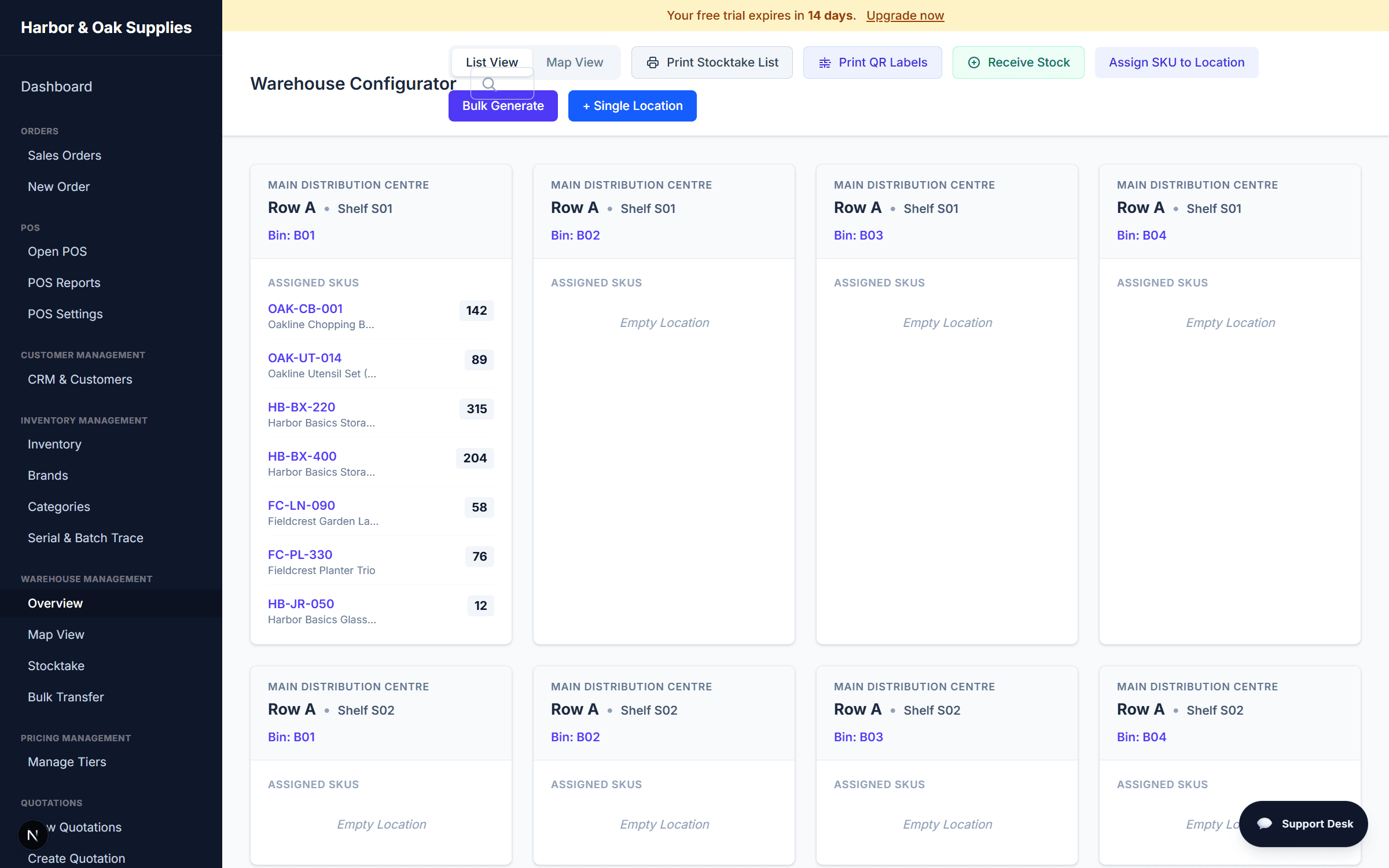Viewport: 1389px width, 868px height.
Task: Click the printer icon on Print Stocktake List
Action: point(653,62)
